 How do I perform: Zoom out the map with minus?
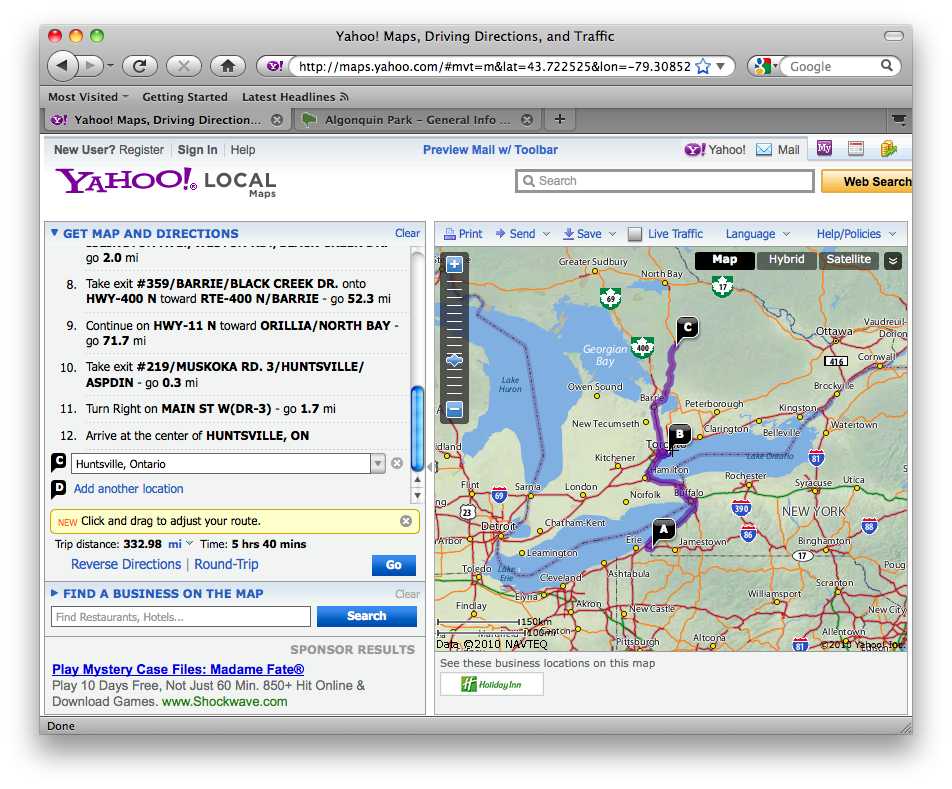pyautogui.click(x=454, y=410)
